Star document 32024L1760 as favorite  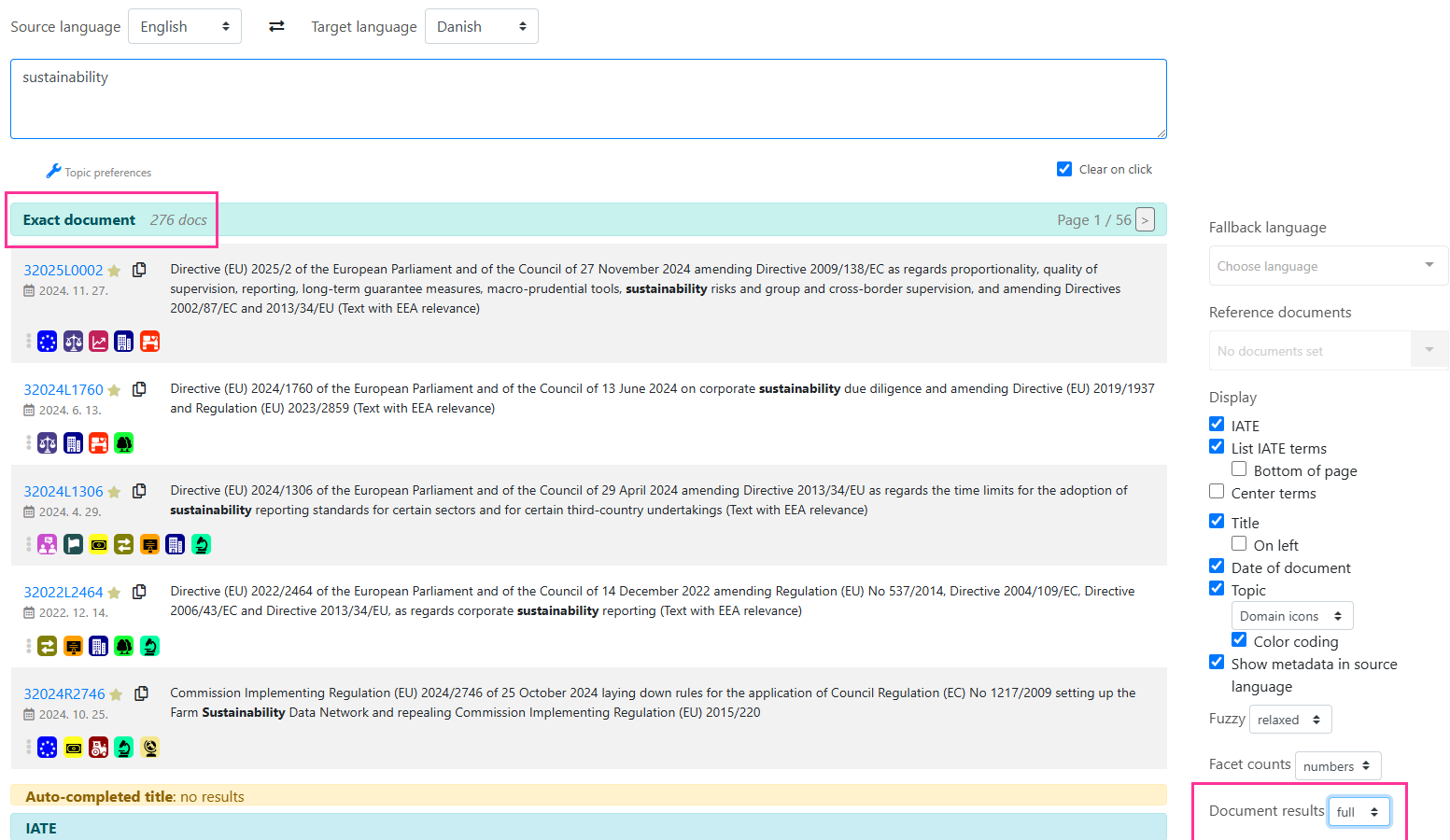[x=114, y=390]
